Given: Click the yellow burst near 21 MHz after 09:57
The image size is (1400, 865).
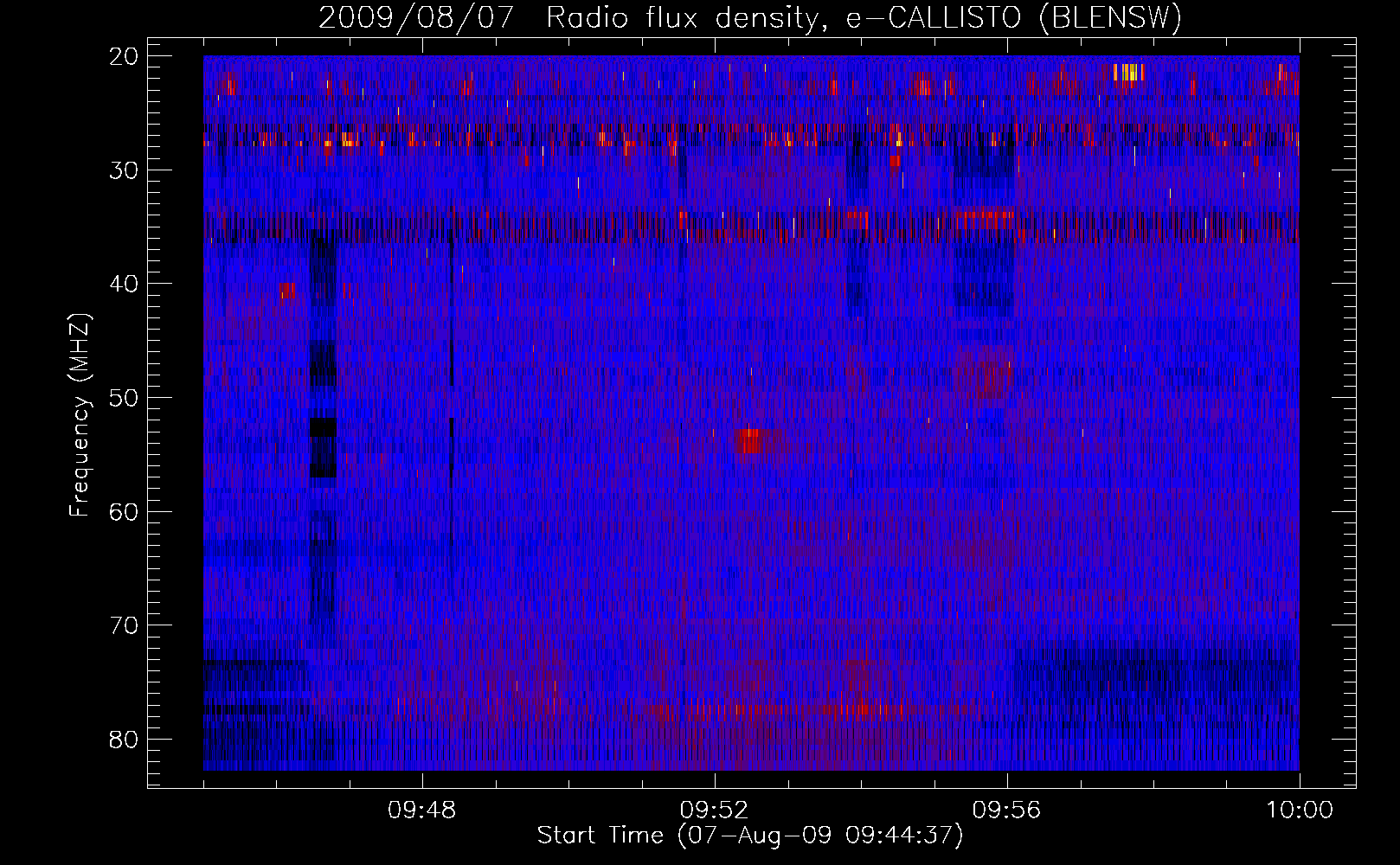Looking at the screenshot, I should point(1128,72).
